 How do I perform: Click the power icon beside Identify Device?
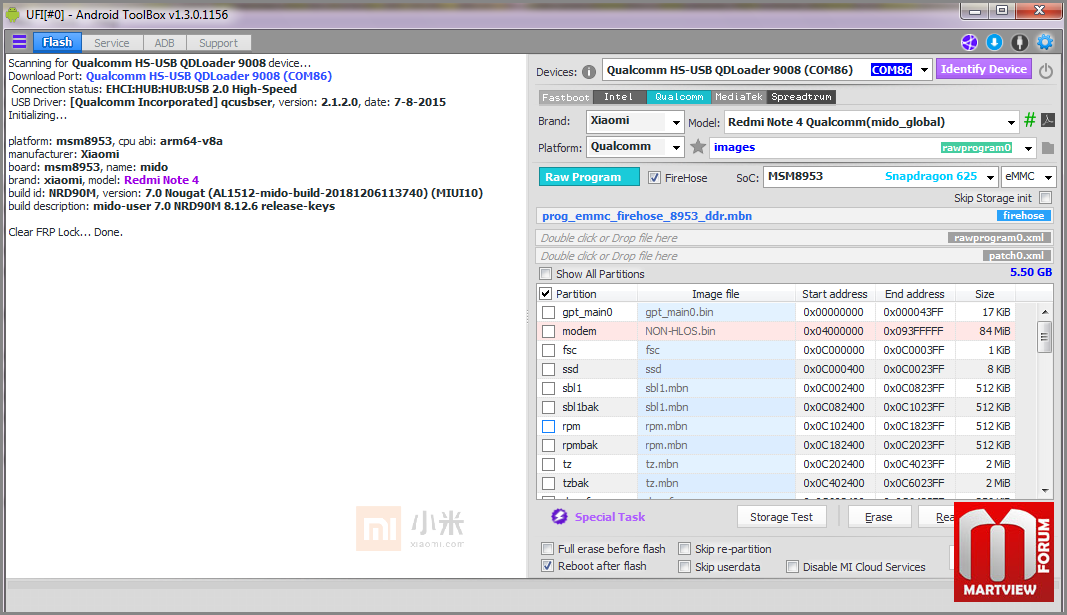click(x=1046, y=70)
